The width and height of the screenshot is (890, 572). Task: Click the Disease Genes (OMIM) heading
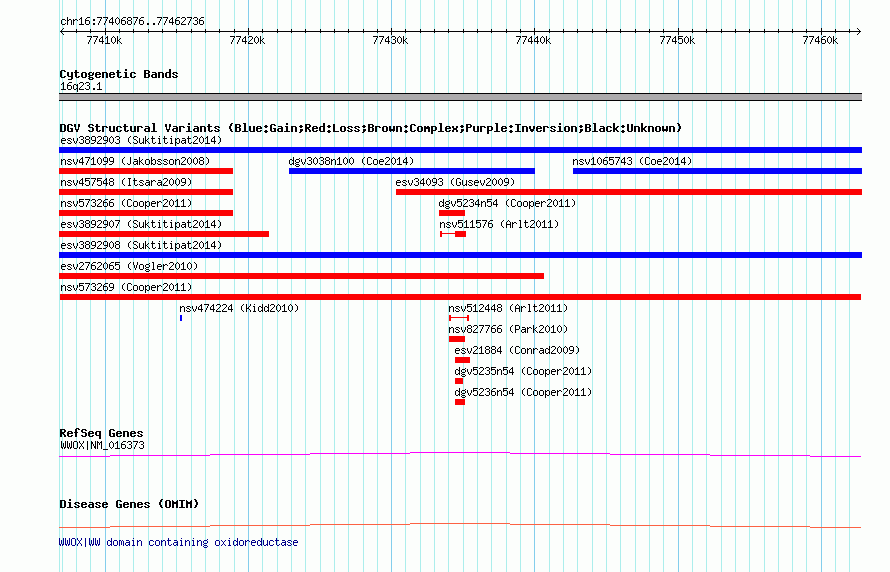[129, 504]
